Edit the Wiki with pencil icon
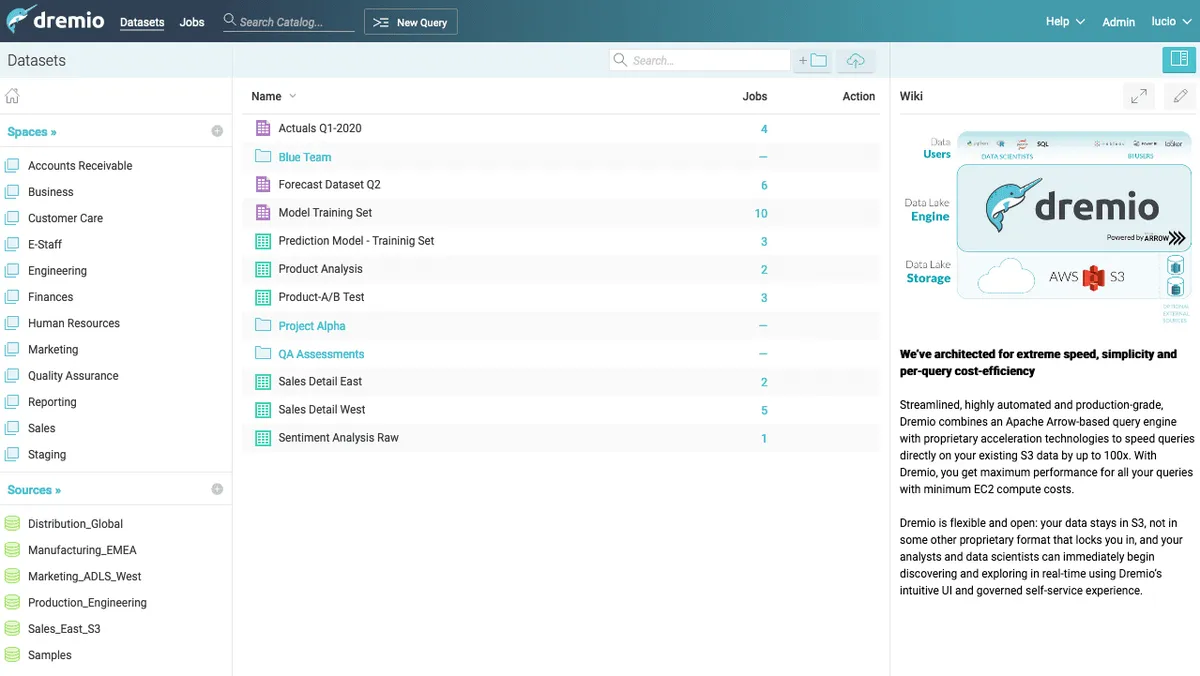The image size is (1200, 676). pos(1180,97)
